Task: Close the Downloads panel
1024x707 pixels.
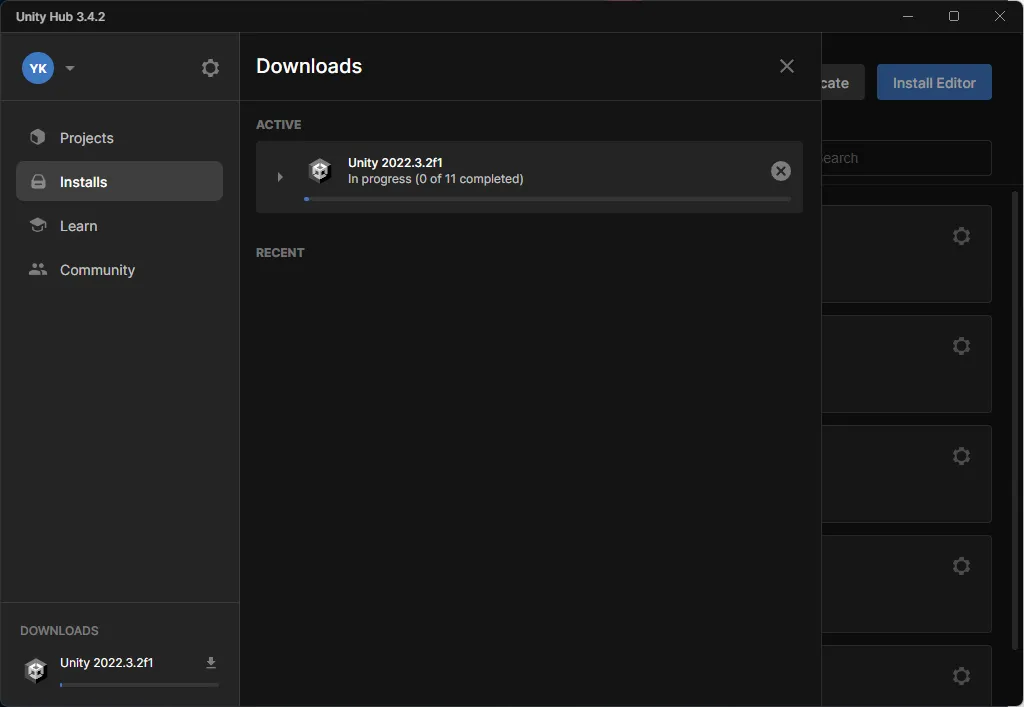Action: 787,66
